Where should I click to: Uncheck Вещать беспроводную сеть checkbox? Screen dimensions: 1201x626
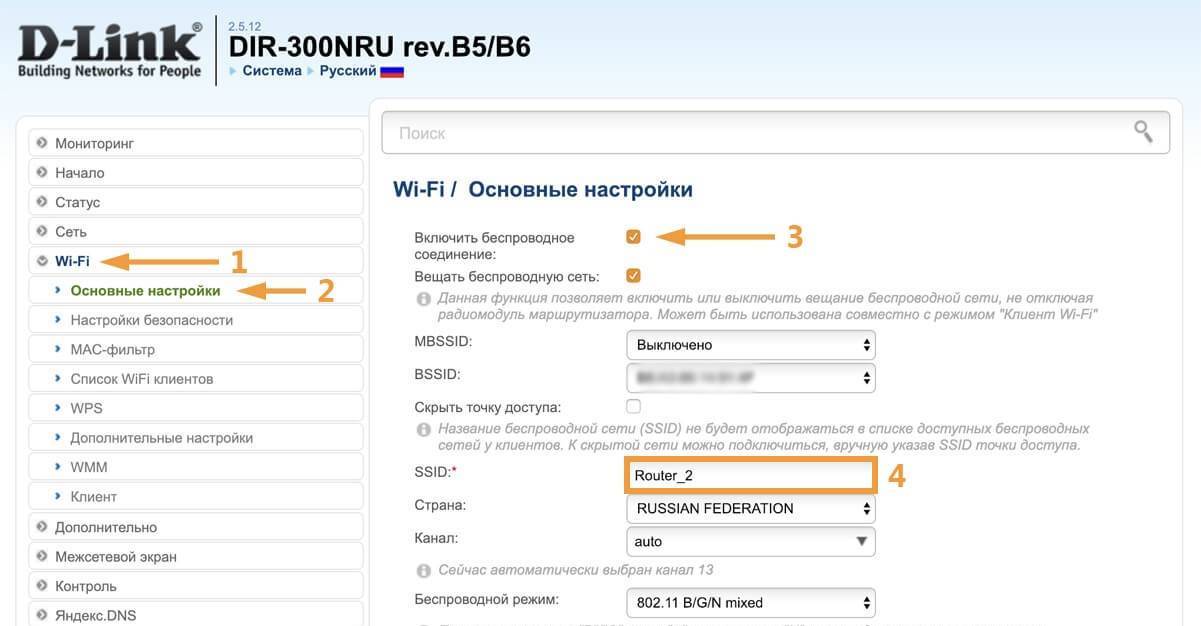(633, 275)
